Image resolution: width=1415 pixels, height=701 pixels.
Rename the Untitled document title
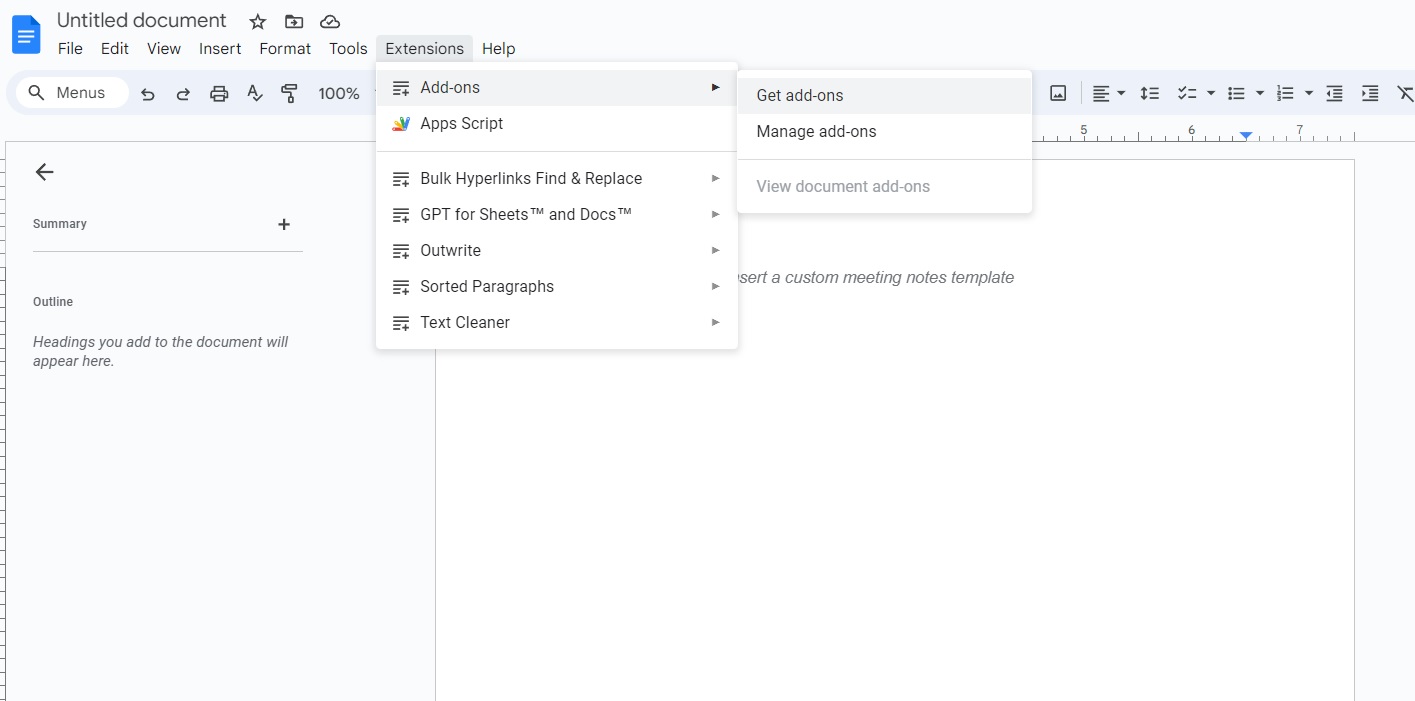coord(142,21)
